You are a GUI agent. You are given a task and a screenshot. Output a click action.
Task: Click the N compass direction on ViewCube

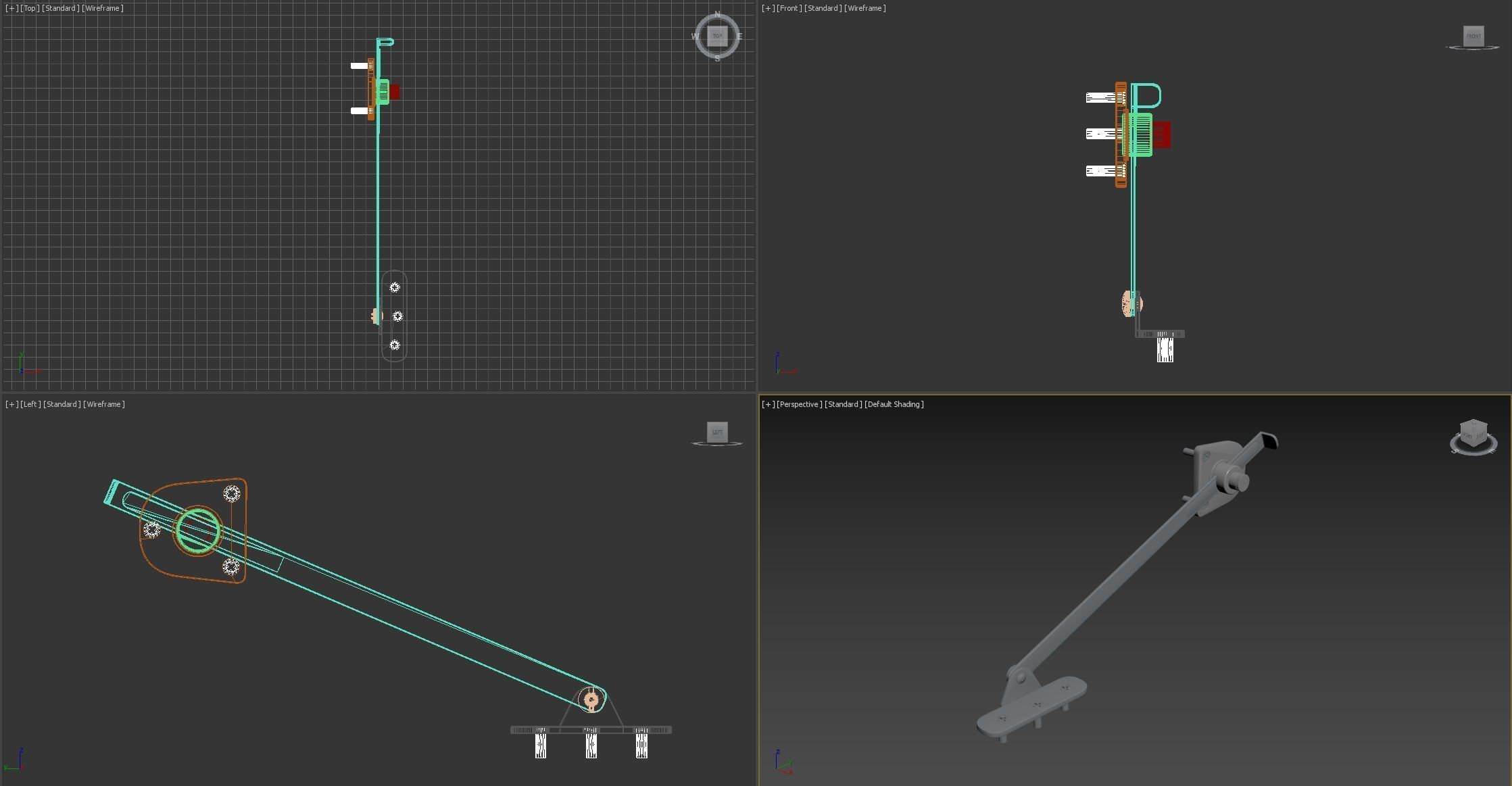[717, 14]
